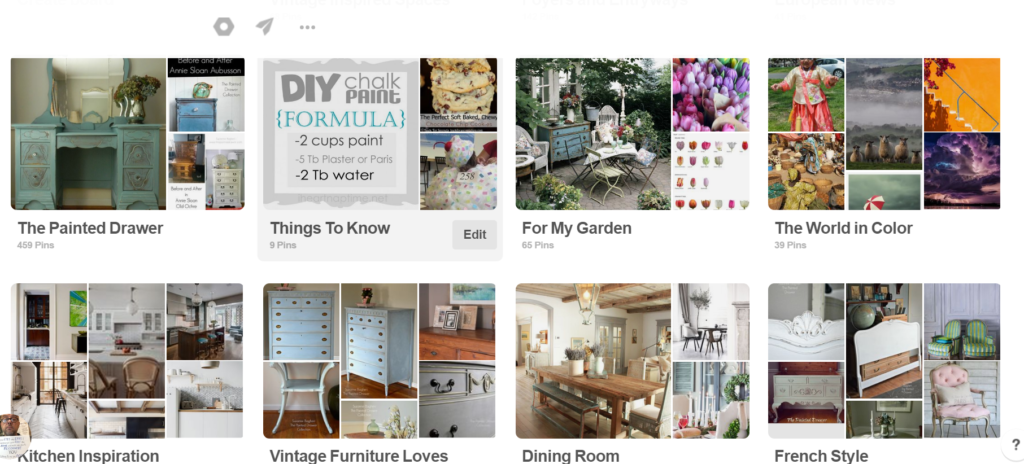Open the Dining Room board title
Viewport: 1024px width, 464px height.
pos(570,456)
